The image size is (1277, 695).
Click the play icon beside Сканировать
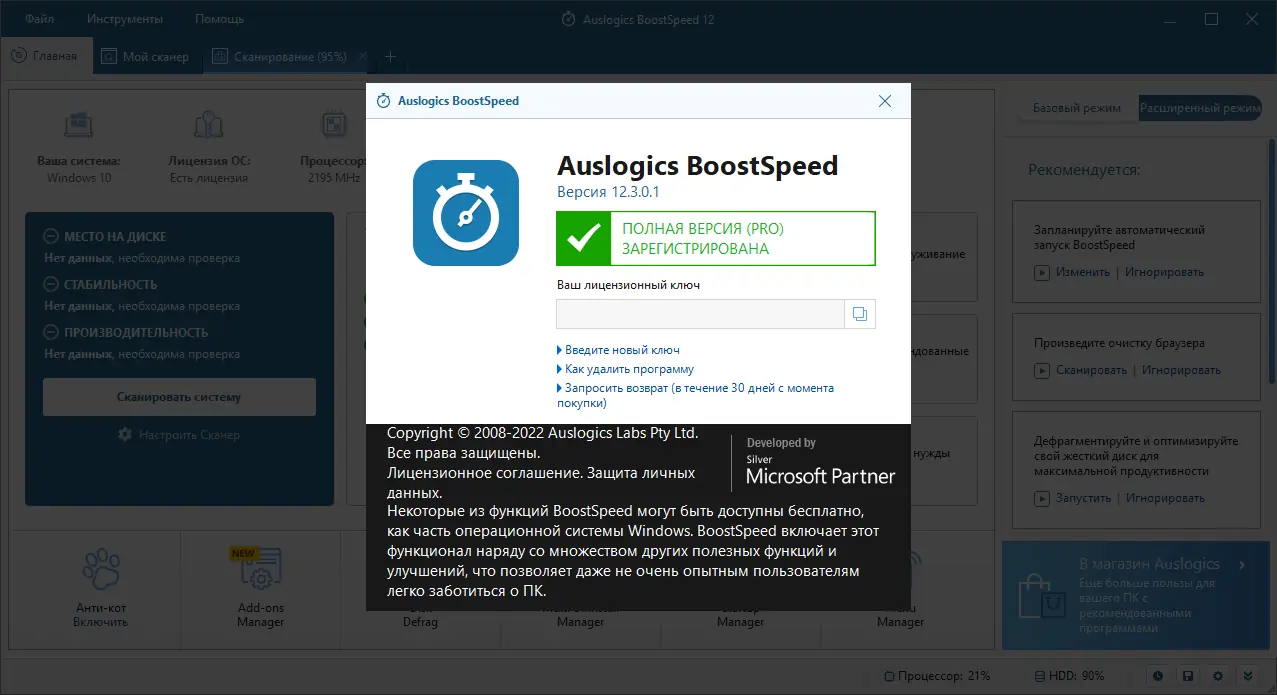pyautogui.click(x=1041, y=370)
